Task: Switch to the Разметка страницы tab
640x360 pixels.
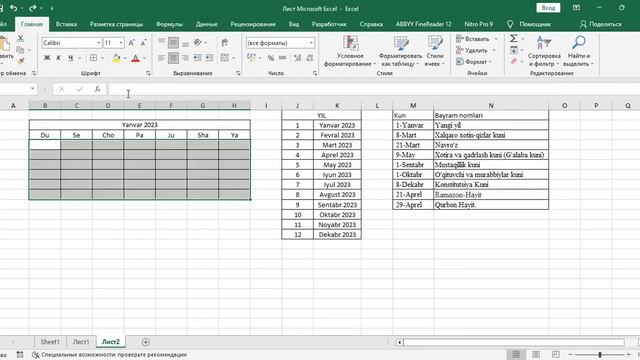Action: pos(116,24)
